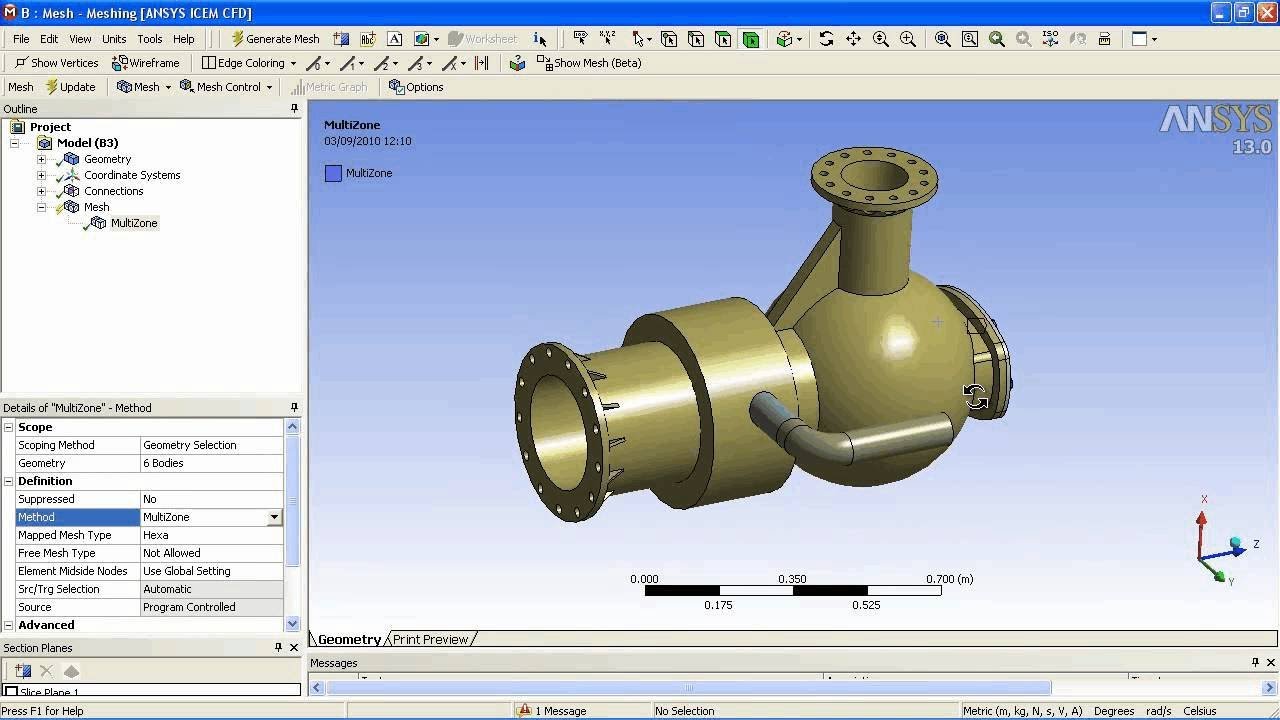Click the Generate Mesh button

click(x=275, y=39)
